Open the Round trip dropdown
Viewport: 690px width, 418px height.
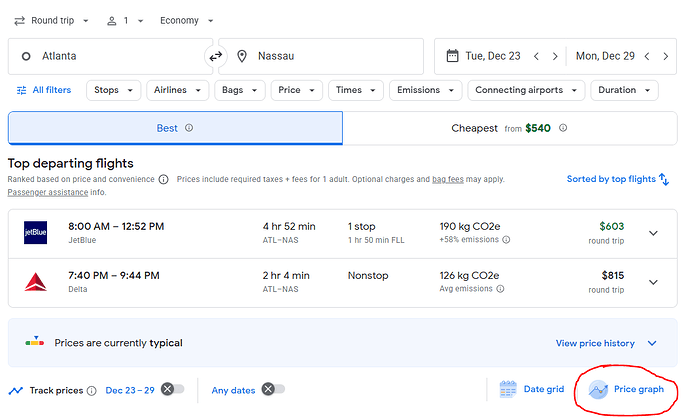coord(52,20)
